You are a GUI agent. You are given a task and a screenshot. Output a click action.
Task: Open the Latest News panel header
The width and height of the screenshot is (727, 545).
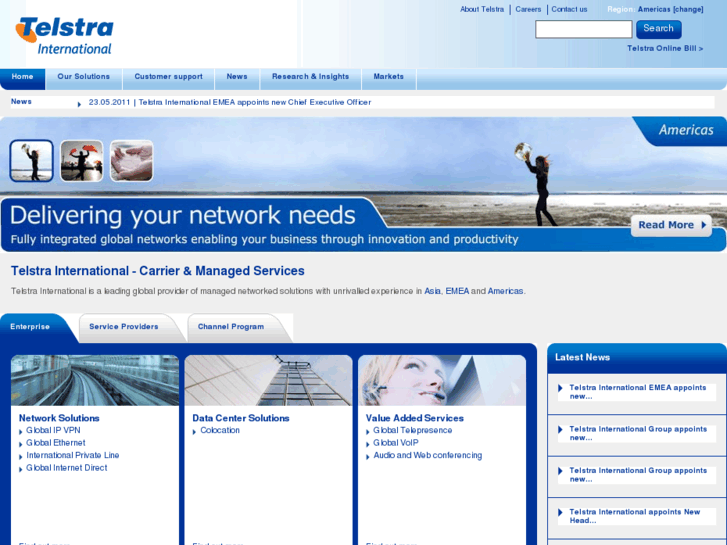637,358
